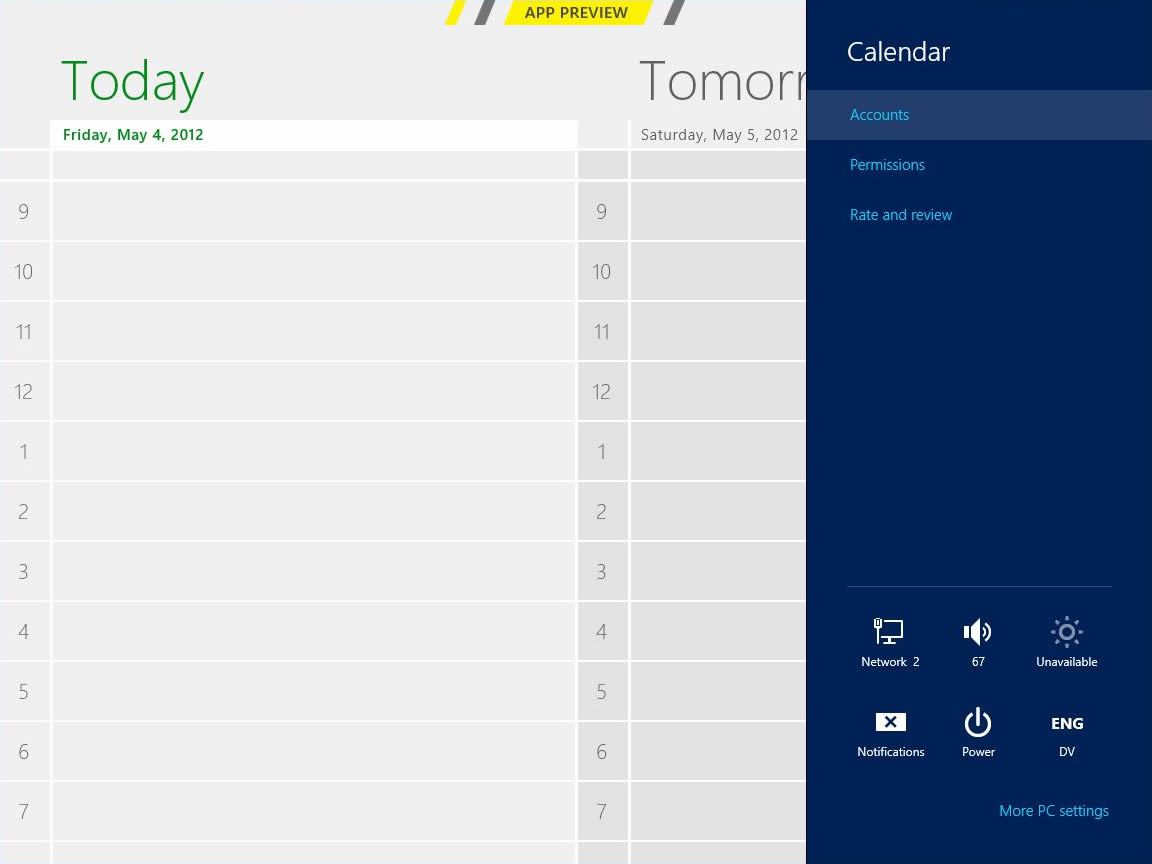The width and height of the screenshot is (1152, 864).
Task: Click the brightness sun icon
Action: (1066, 632)
